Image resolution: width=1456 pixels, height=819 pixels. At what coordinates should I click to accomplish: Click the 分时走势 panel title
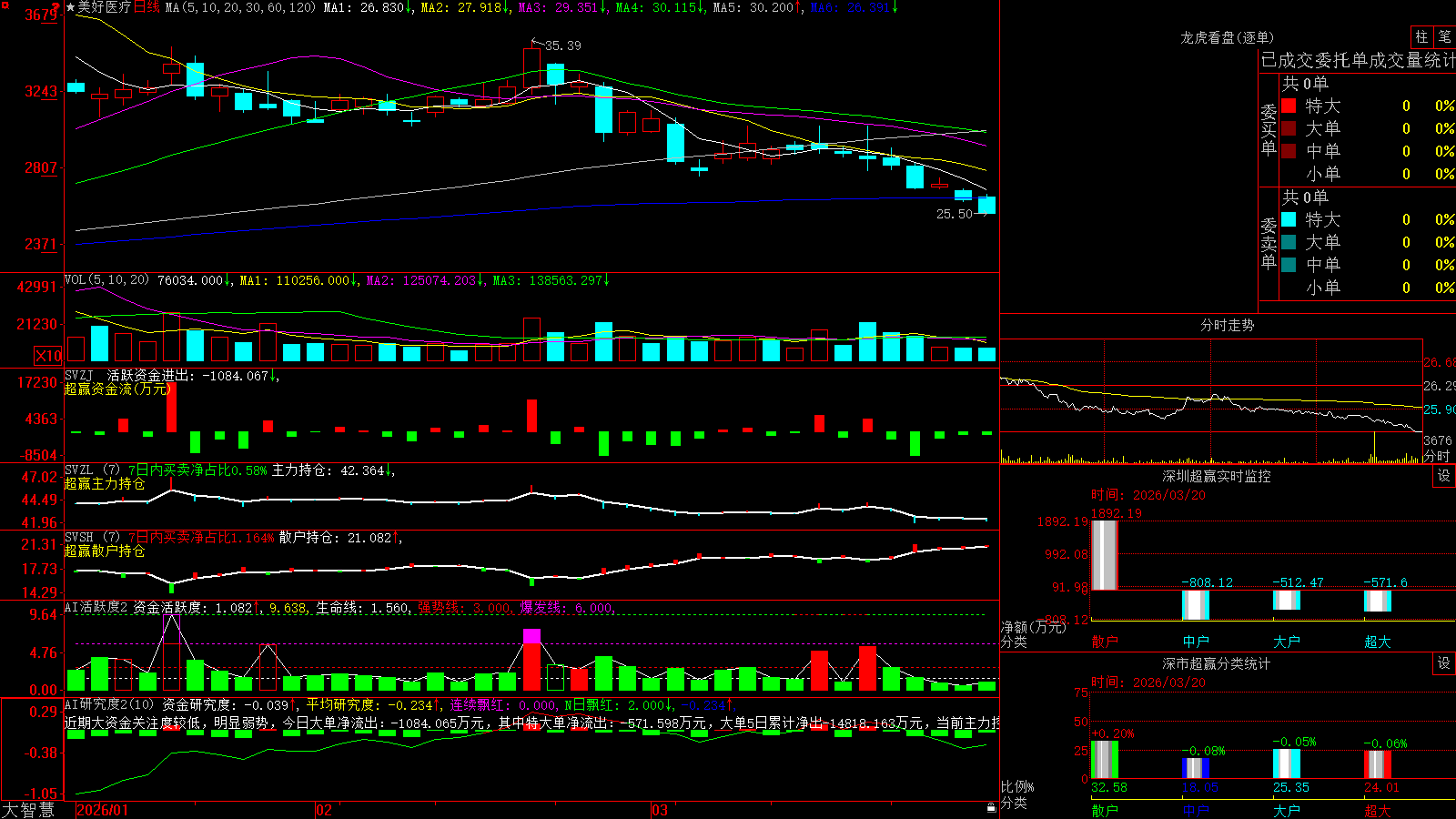1227,325
